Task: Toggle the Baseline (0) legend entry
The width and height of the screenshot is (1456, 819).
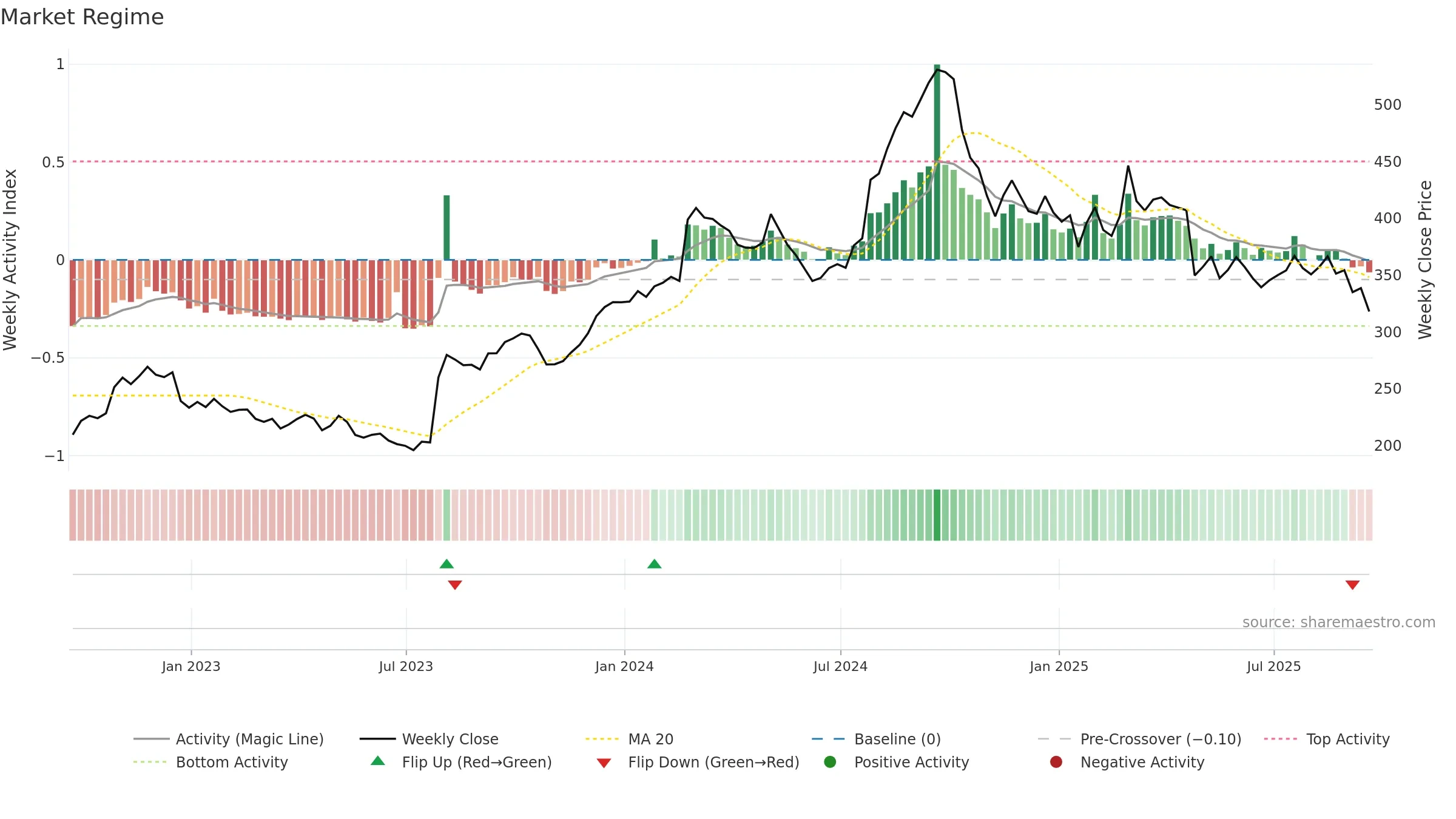Action: [x=876, y=739]
